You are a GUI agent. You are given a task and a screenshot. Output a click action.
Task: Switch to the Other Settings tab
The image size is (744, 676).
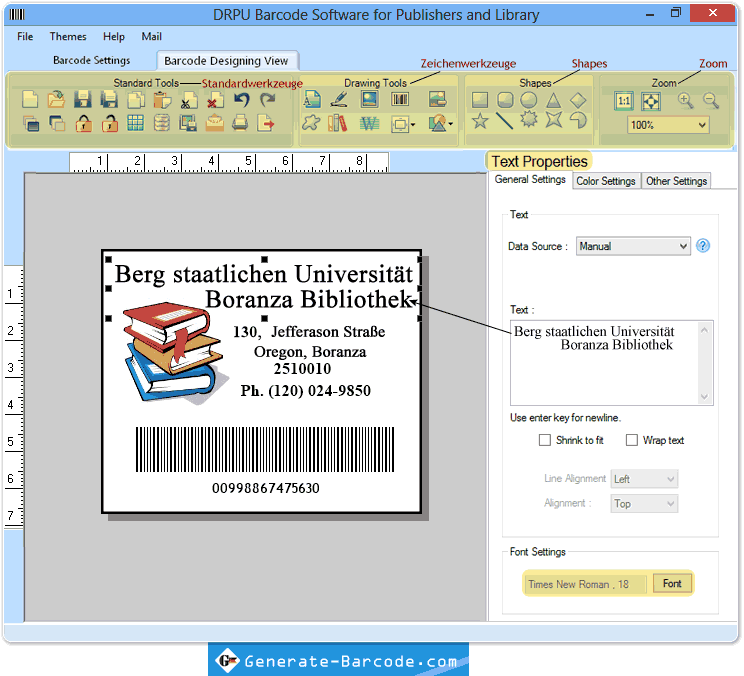676,181
